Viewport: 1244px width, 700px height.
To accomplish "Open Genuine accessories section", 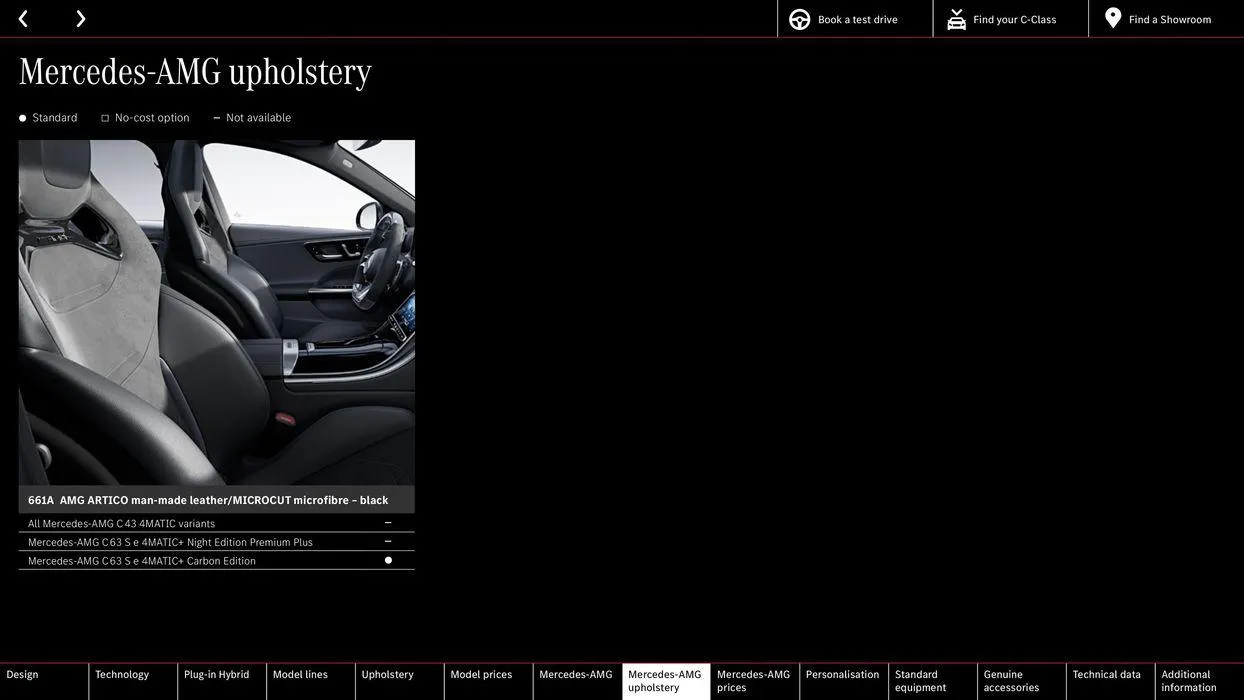I will (x=1011, y=681).
